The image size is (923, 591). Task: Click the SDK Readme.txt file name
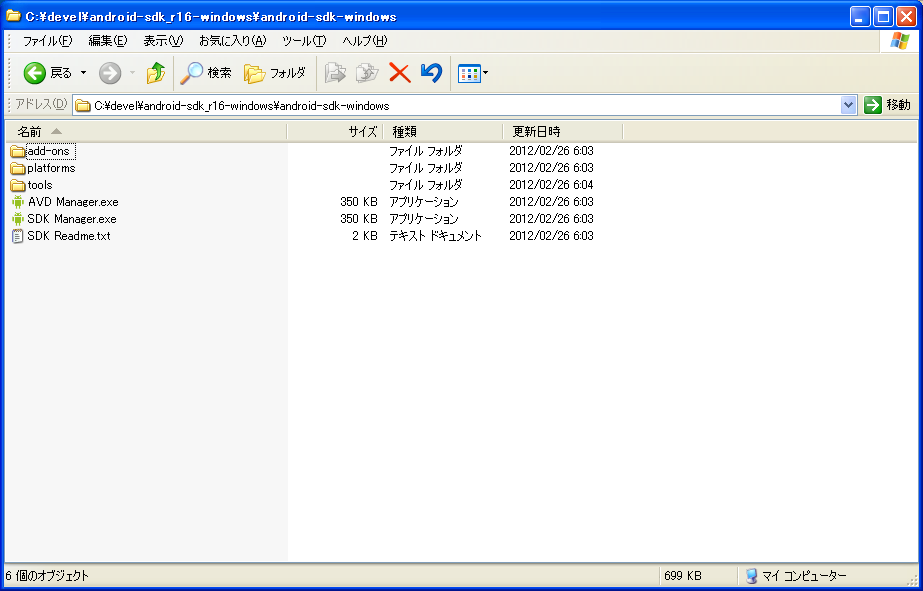(x=69, y=236)
